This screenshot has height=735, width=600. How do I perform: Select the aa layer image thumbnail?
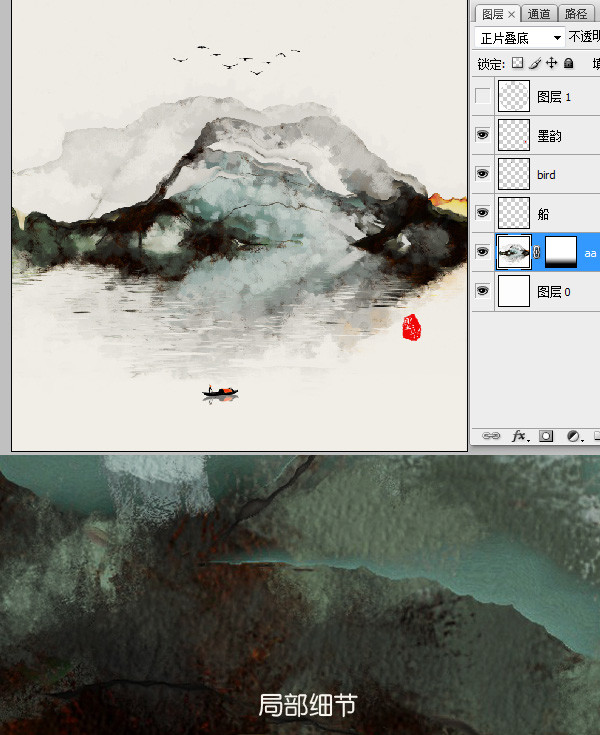tap(514, 252)
